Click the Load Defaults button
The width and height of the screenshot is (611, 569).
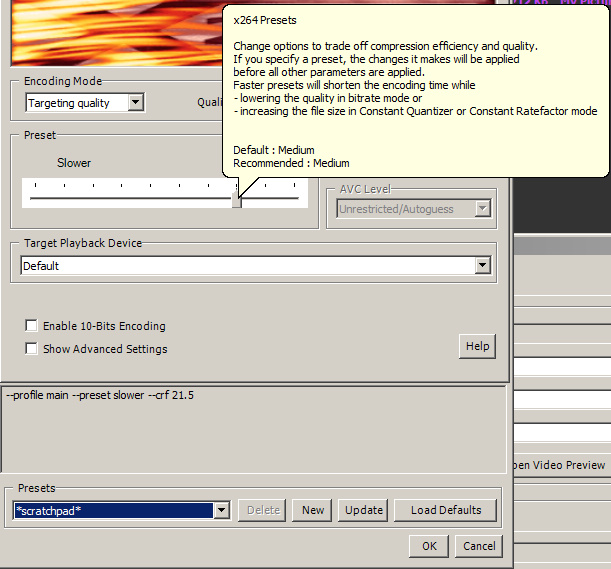pyautogui.click(x=445, y=510)
